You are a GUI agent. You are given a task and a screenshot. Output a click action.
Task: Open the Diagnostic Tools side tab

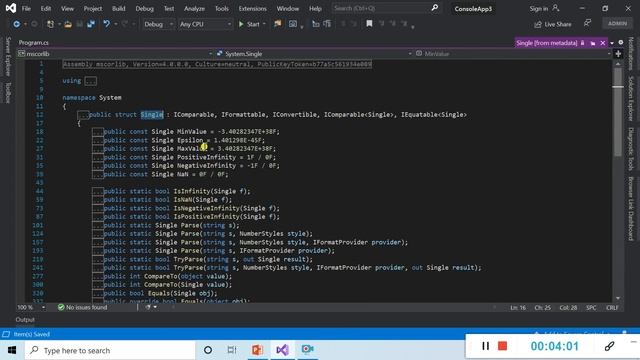click(x=631, y=149)
